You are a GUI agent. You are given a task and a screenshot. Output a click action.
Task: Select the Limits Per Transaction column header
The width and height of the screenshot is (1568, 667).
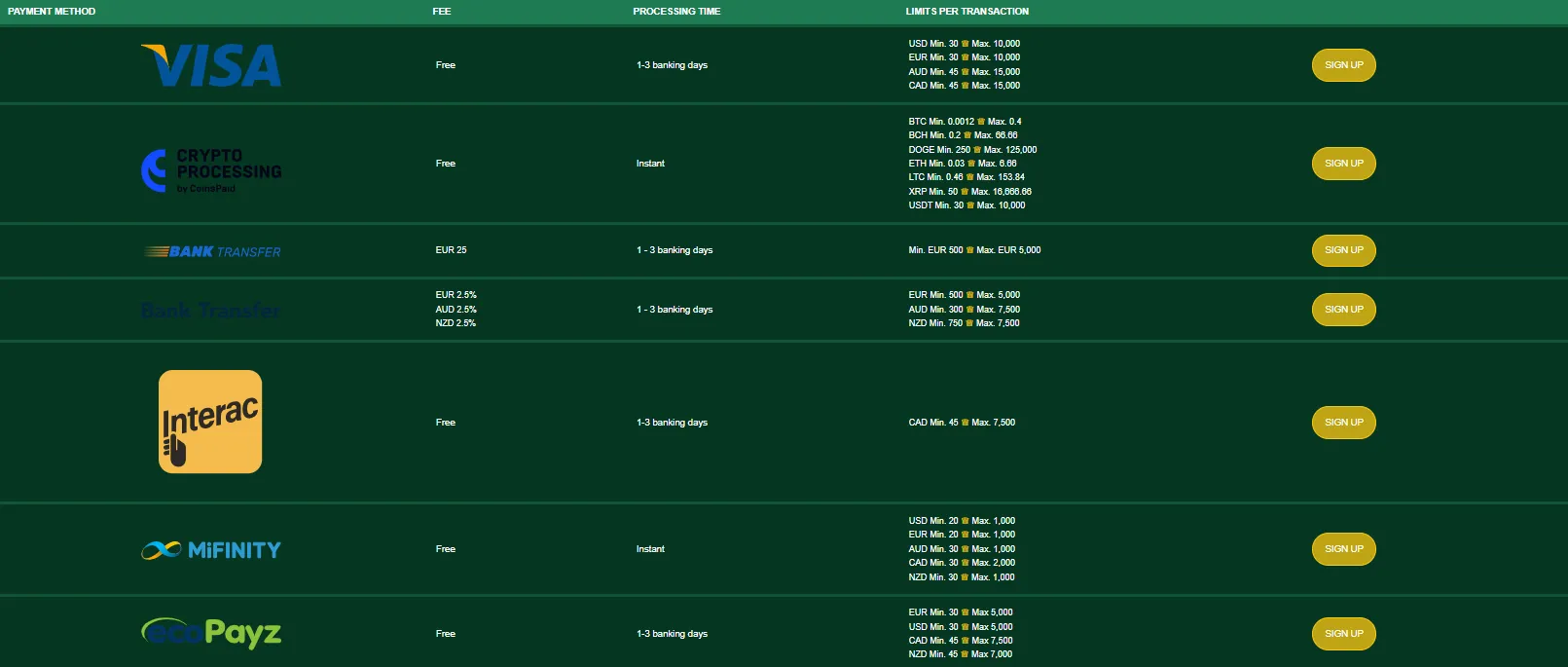pos(966,12)
